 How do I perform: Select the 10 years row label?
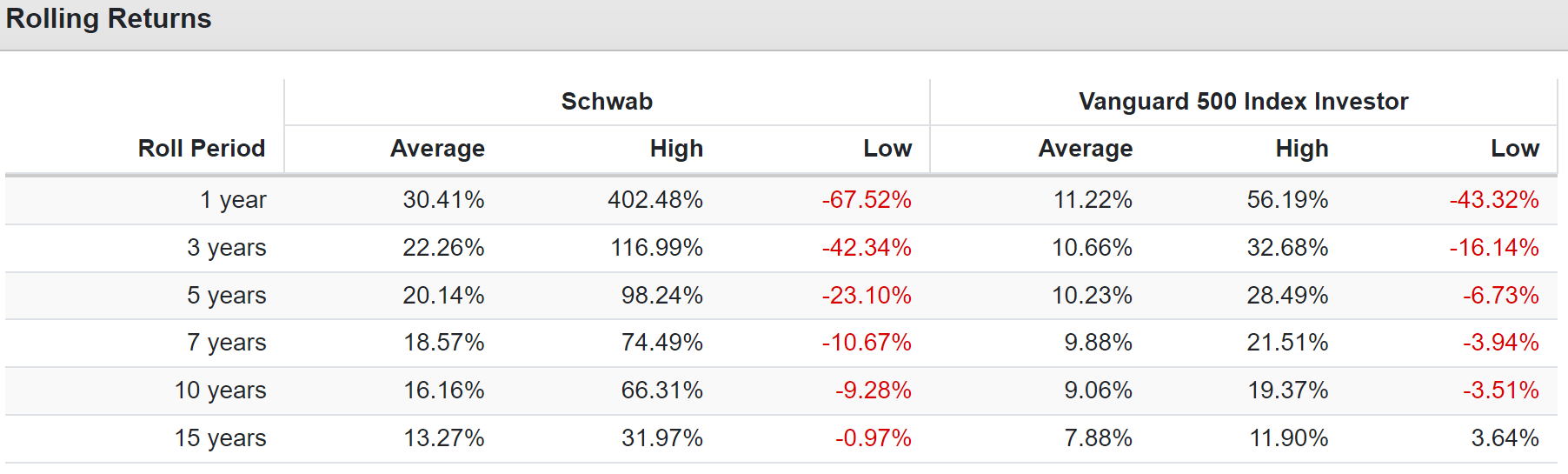pyautogui.click(x=221, y=391)
